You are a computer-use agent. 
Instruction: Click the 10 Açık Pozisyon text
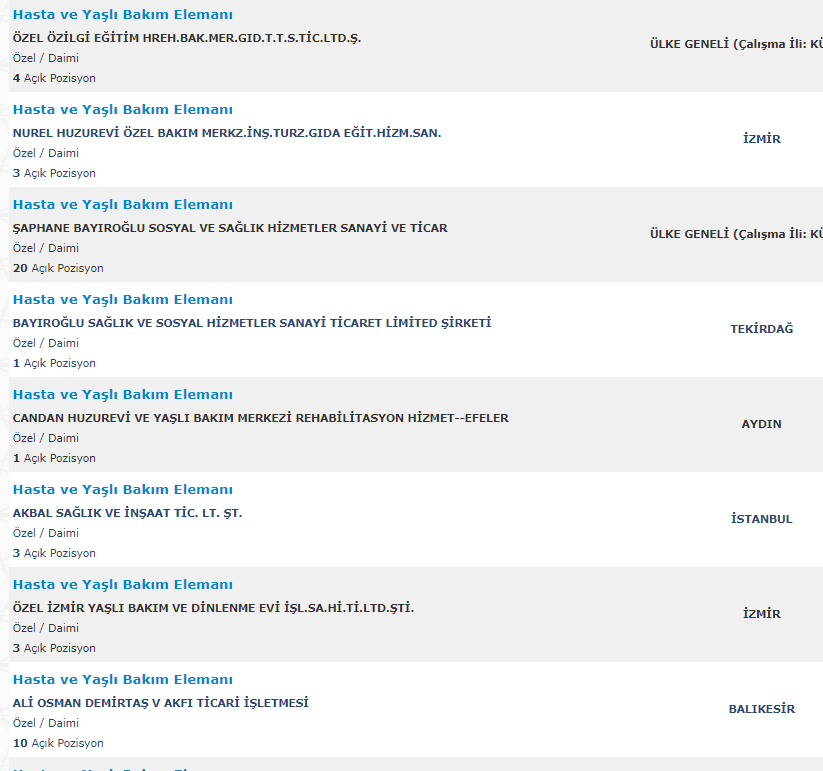tap(58, 743)
